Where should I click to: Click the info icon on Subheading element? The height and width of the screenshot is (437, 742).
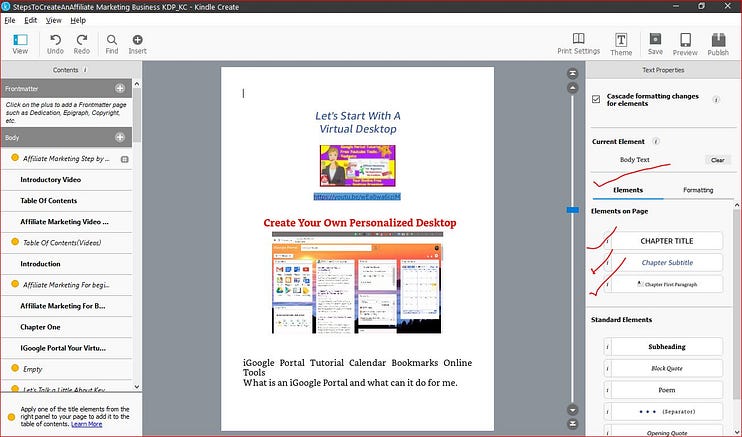(x=607, y=347)
